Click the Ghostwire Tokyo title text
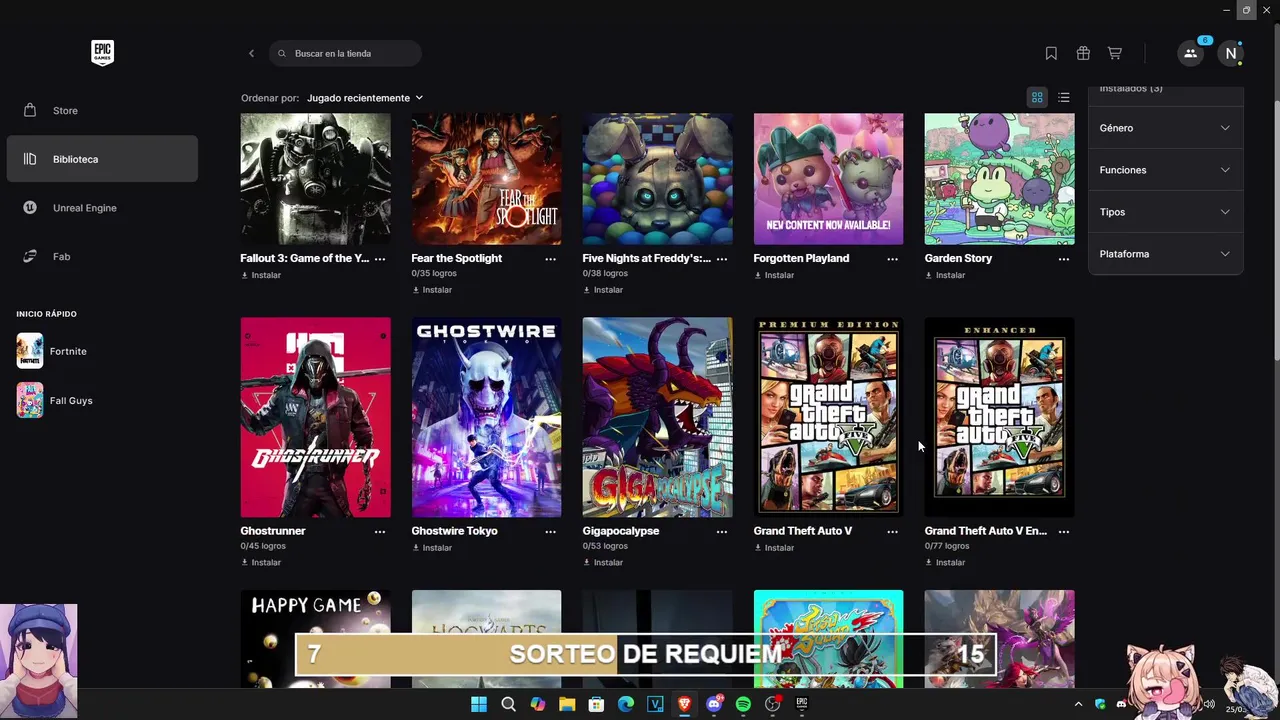This screenshot has height=720, width=1280. 454,531
